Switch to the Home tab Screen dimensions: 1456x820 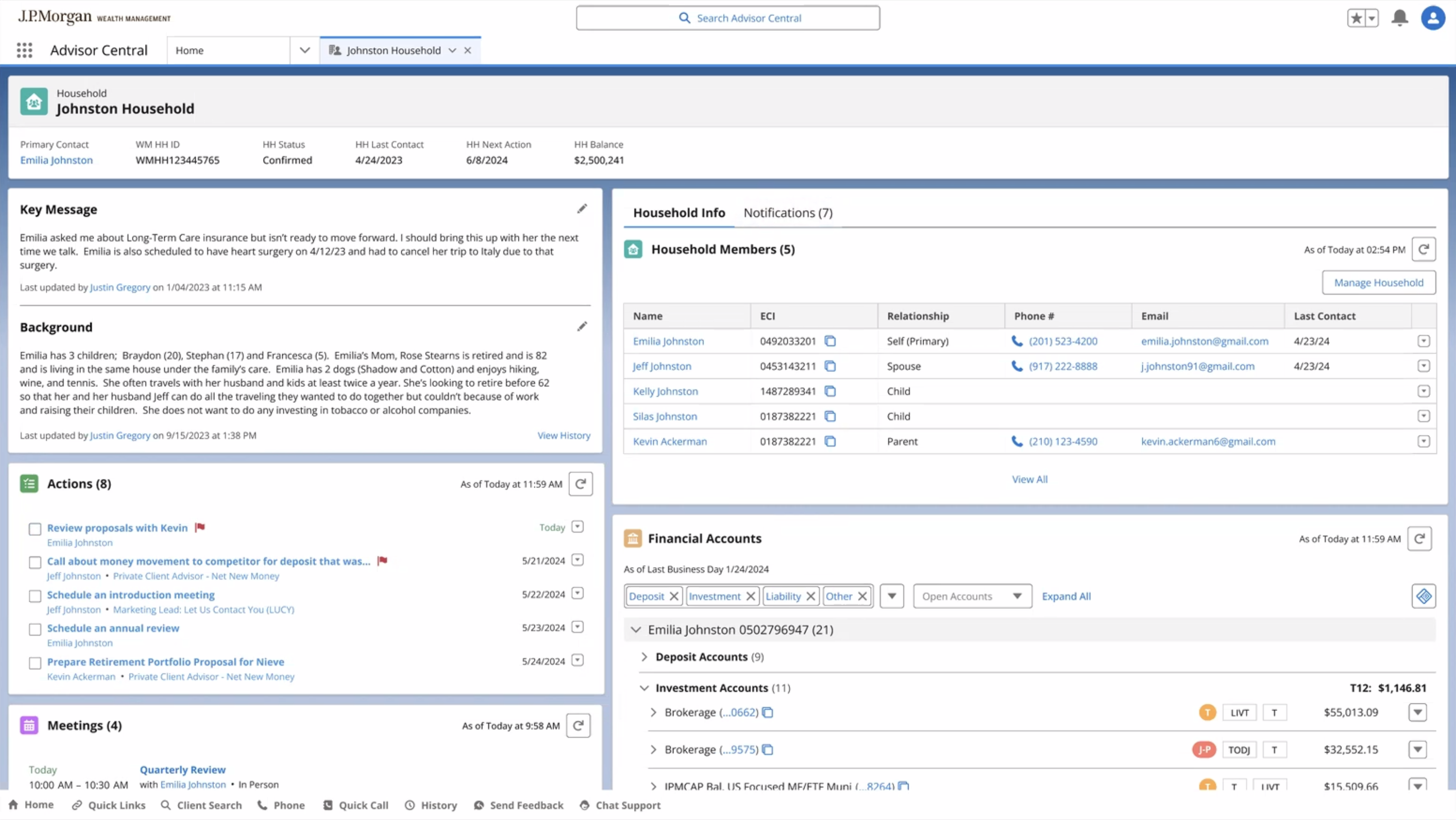coord(228,50)
